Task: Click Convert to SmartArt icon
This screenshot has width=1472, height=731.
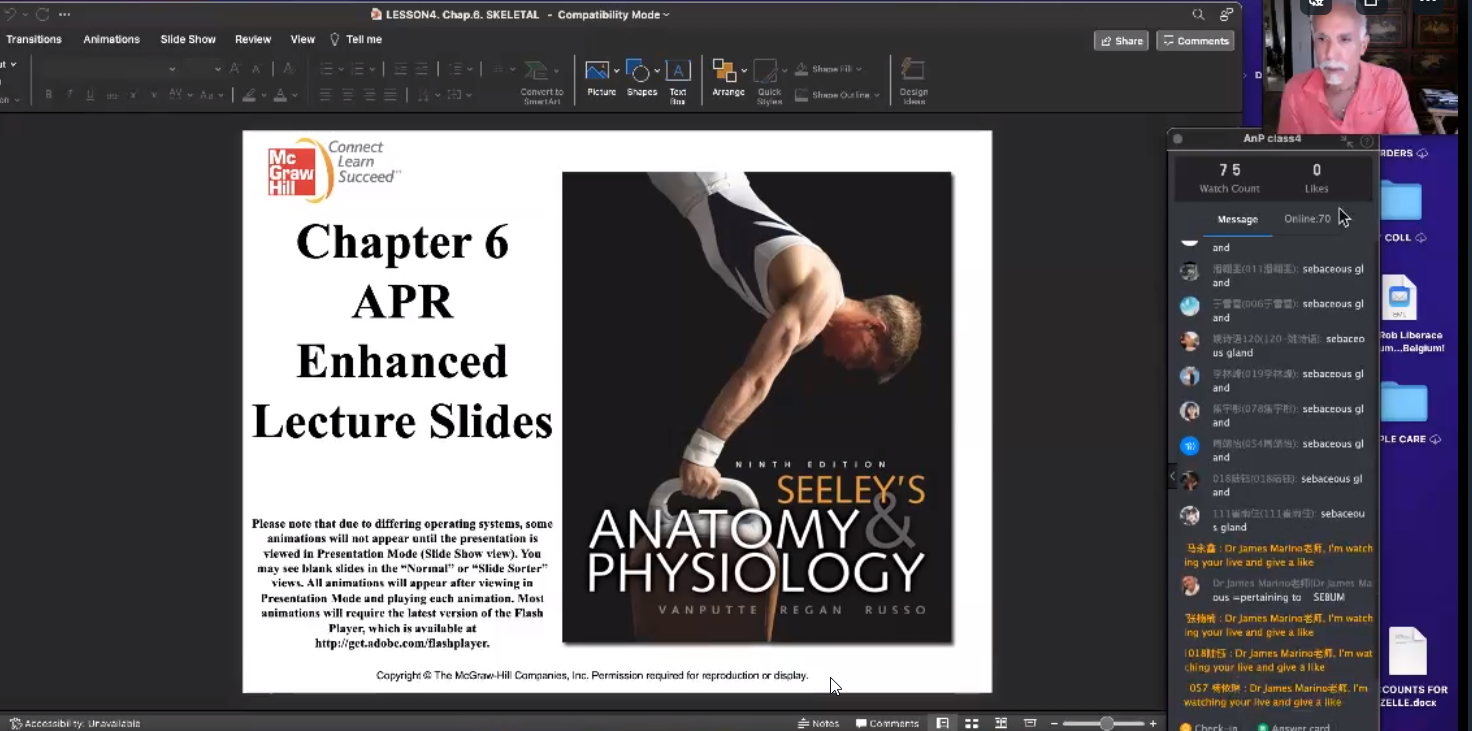Action: [541, 73]
